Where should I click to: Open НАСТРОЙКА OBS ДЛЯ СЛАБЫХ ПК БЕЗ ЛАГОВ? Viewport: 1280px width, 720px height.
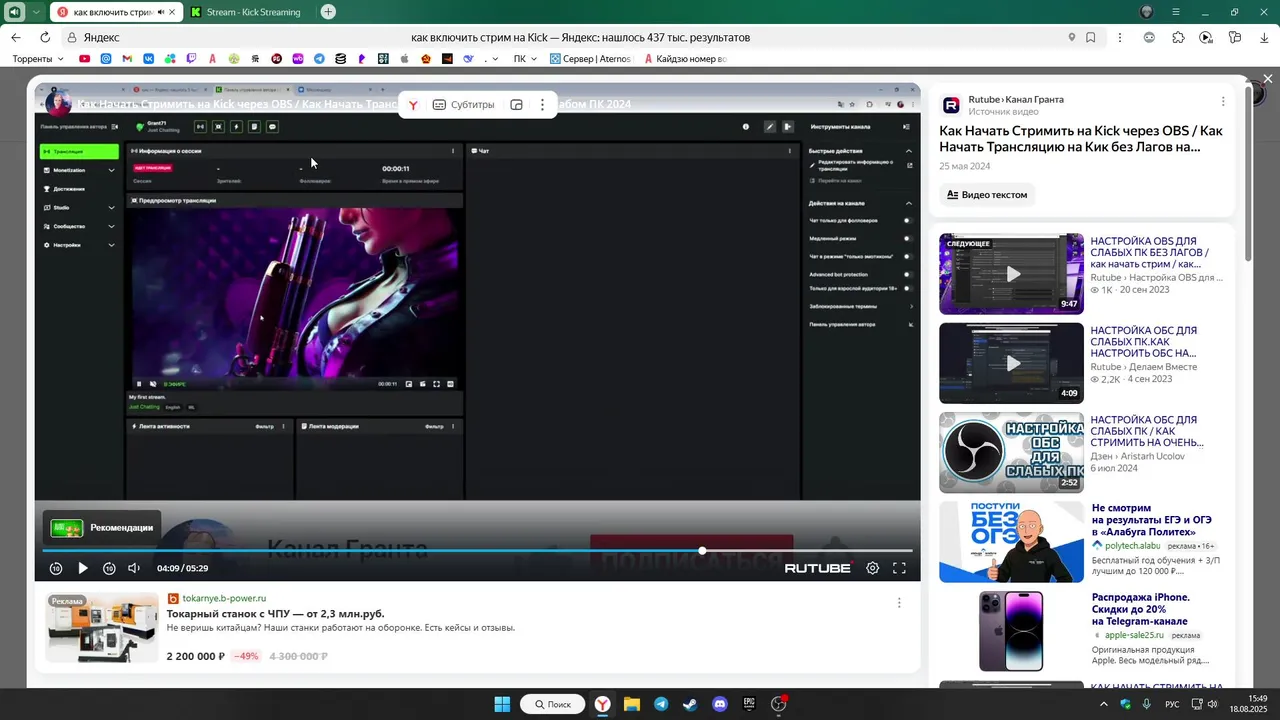coord(1149,253)
